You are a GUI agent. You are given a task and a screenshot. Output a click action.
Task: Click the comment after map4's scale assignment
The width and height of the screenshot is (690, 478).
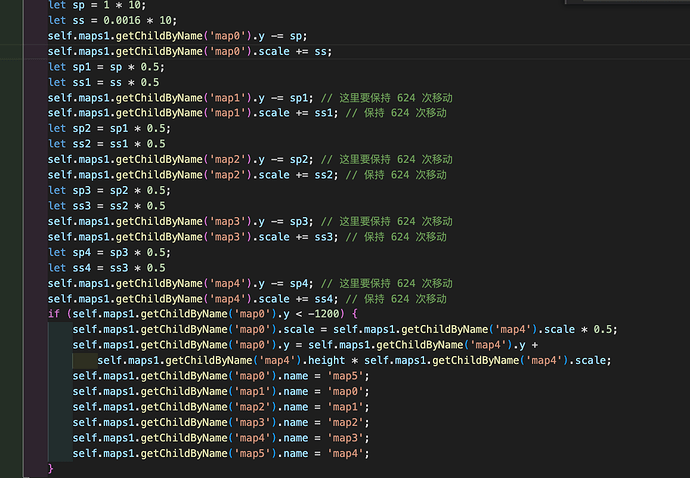[x=397, y=299]
